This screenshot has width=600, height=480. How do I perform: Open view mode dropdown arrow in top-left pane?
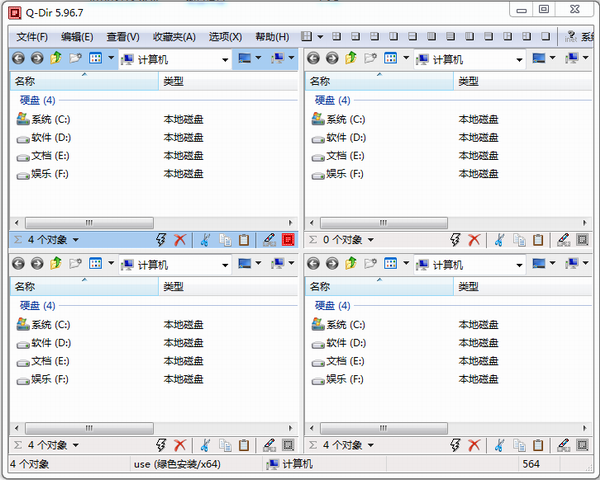(111, 58)
